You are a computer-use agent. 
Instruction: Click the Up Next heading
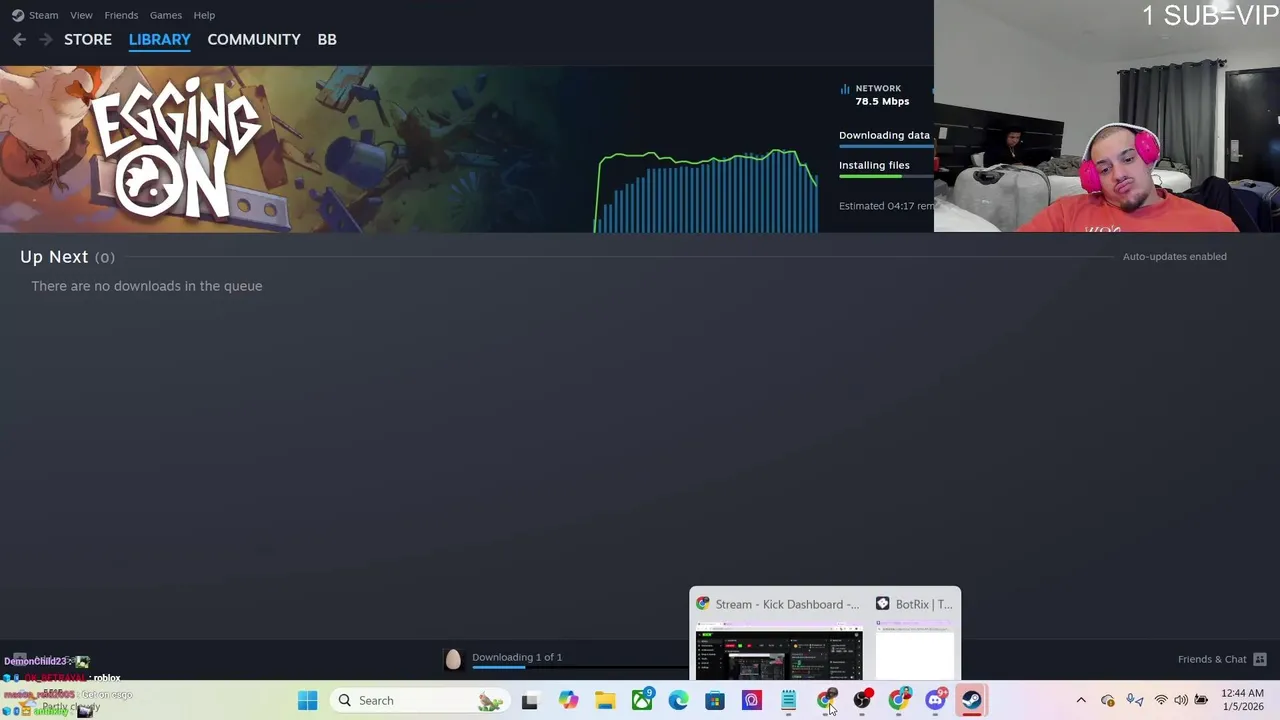[x=54, y=257]
